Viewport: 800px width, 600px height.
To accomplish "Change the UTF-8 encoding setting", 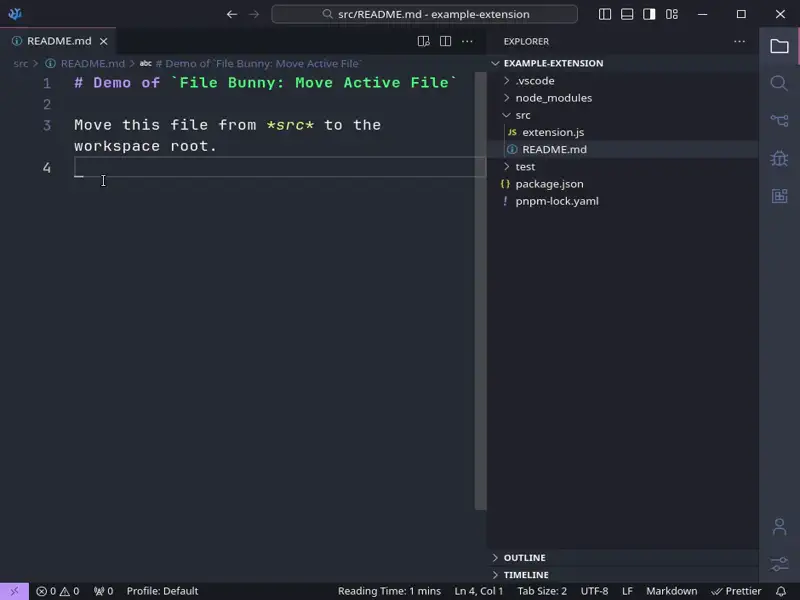I will [594, 591].
